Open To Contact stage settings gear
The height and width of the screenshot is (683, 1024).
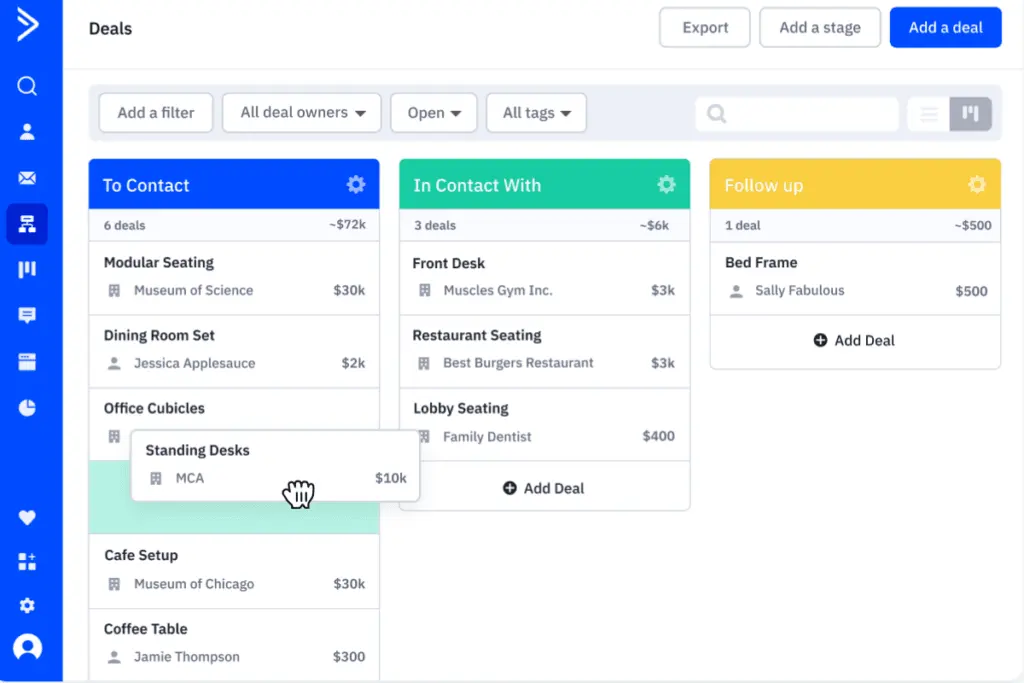356,185
